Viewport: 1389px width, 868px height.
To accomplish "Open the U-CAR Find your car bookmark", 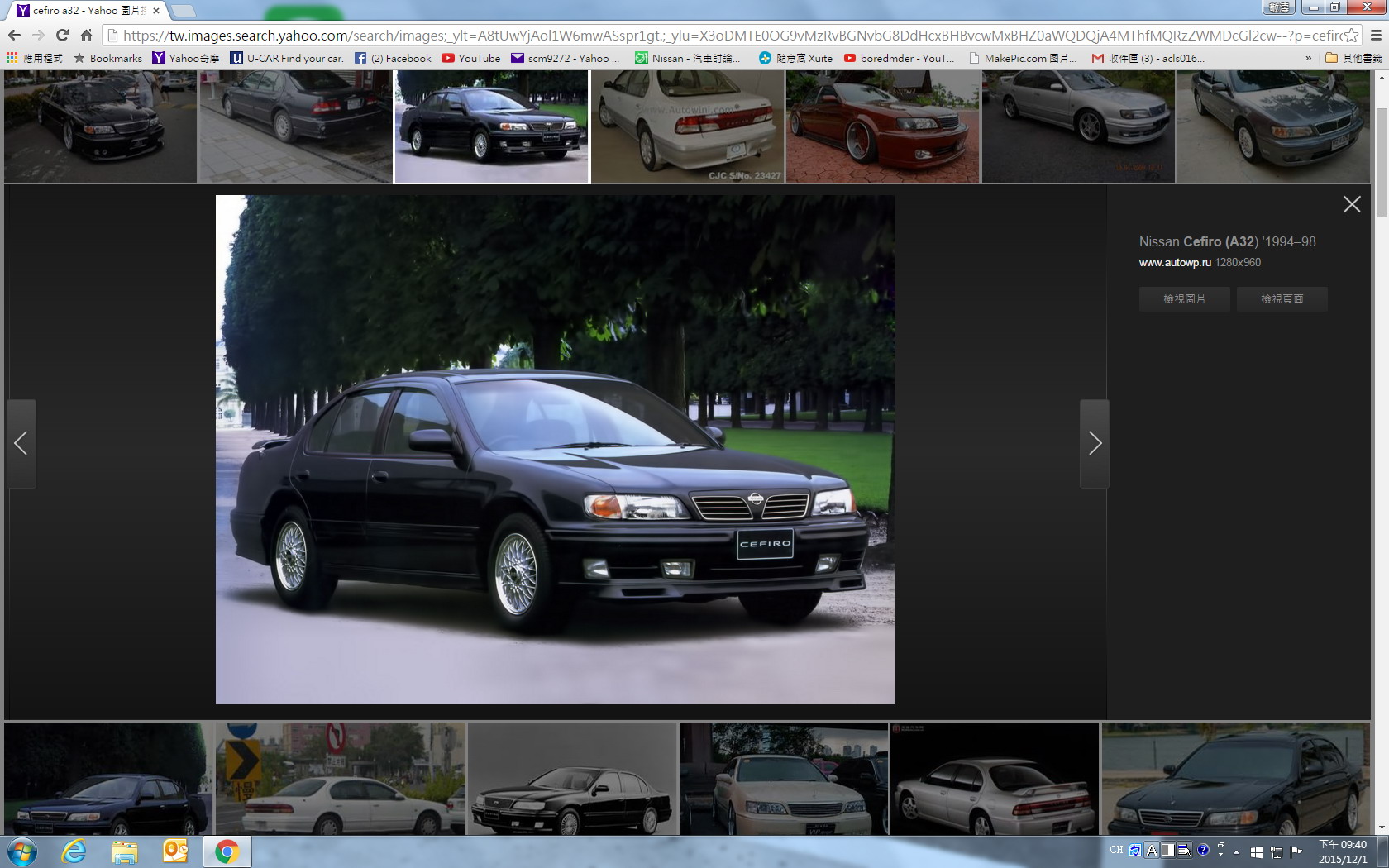I will click(287, 58).
